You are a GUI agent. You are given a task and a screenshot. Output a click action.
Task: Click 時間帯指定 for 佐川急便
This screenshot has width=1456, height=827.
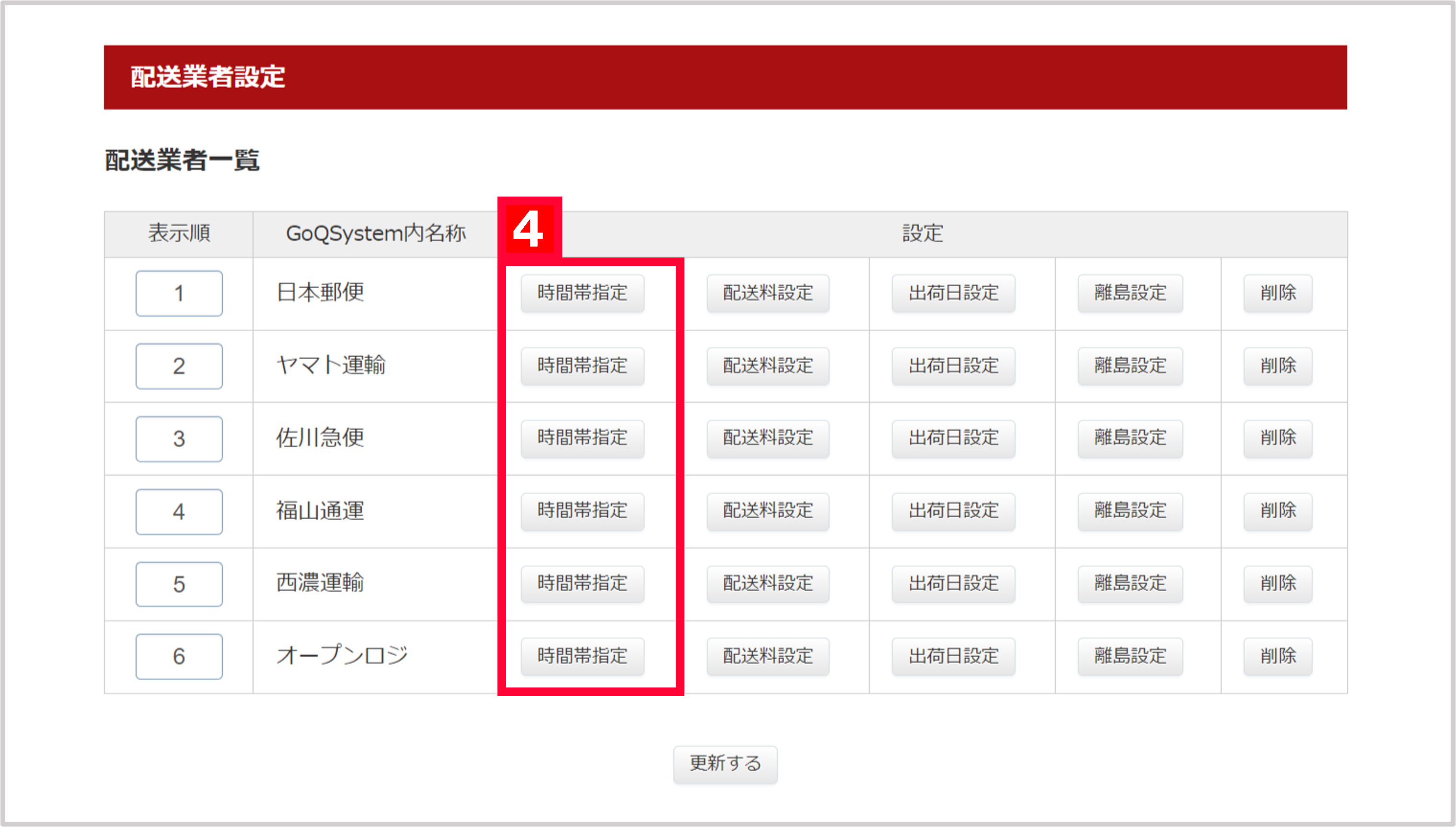tap(582, 439)
